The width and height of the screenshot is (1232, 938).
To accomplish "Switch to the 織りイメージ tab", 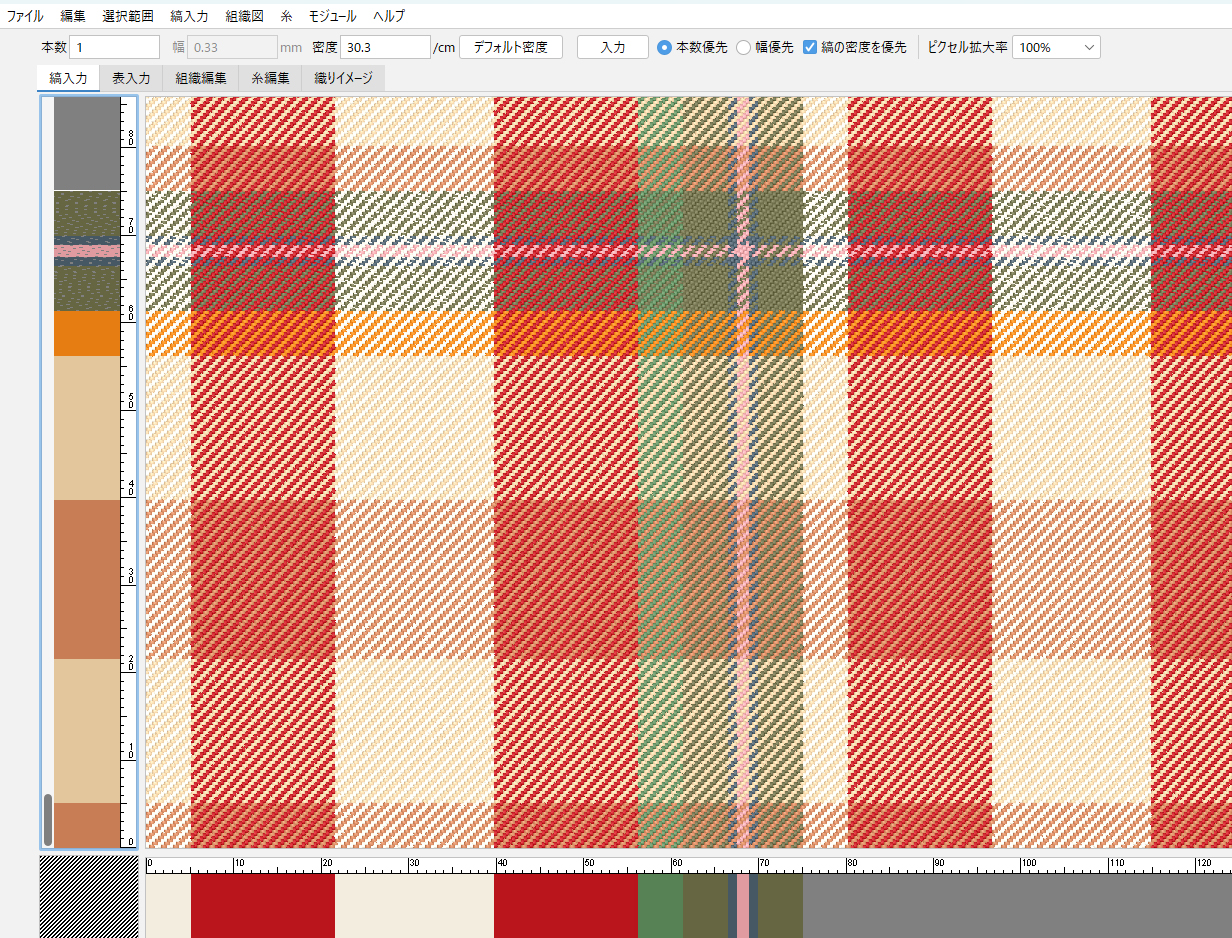I will (x=343, y=78).
